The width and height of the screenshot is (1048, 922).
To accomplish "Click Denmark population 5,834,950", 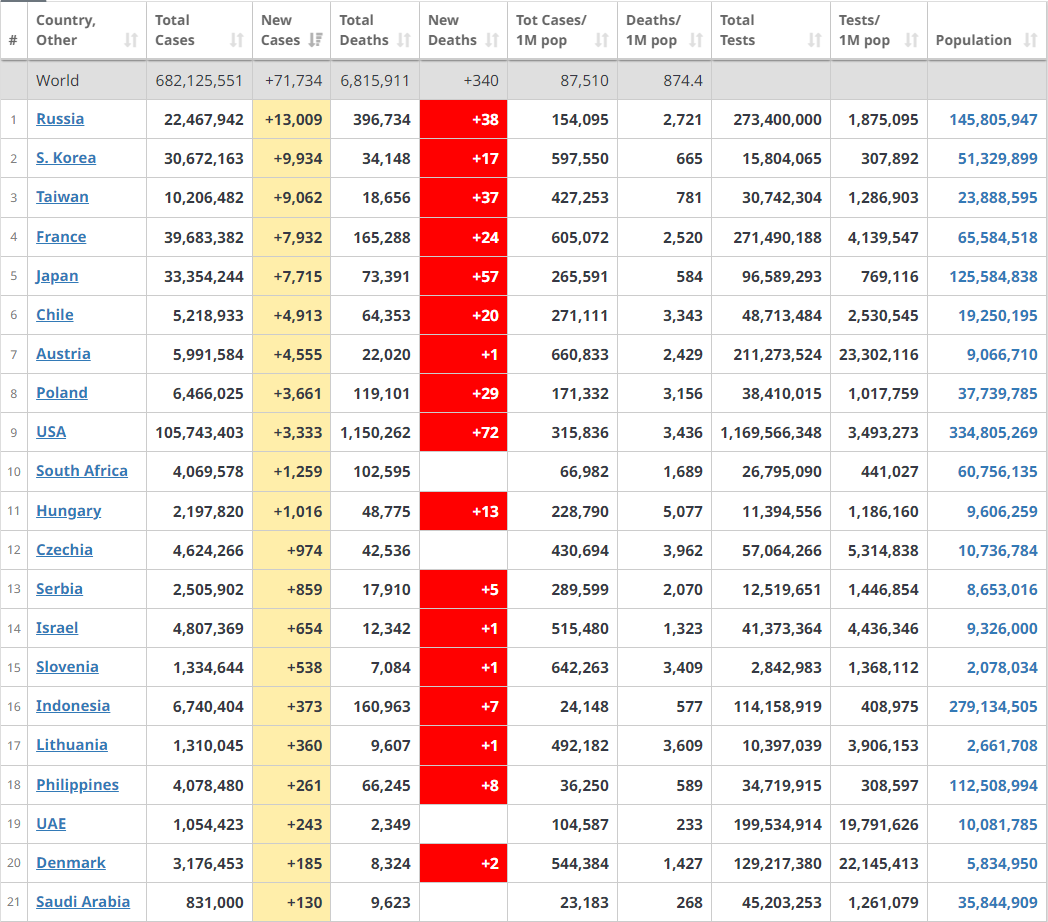I will (x=1002, y=864).
